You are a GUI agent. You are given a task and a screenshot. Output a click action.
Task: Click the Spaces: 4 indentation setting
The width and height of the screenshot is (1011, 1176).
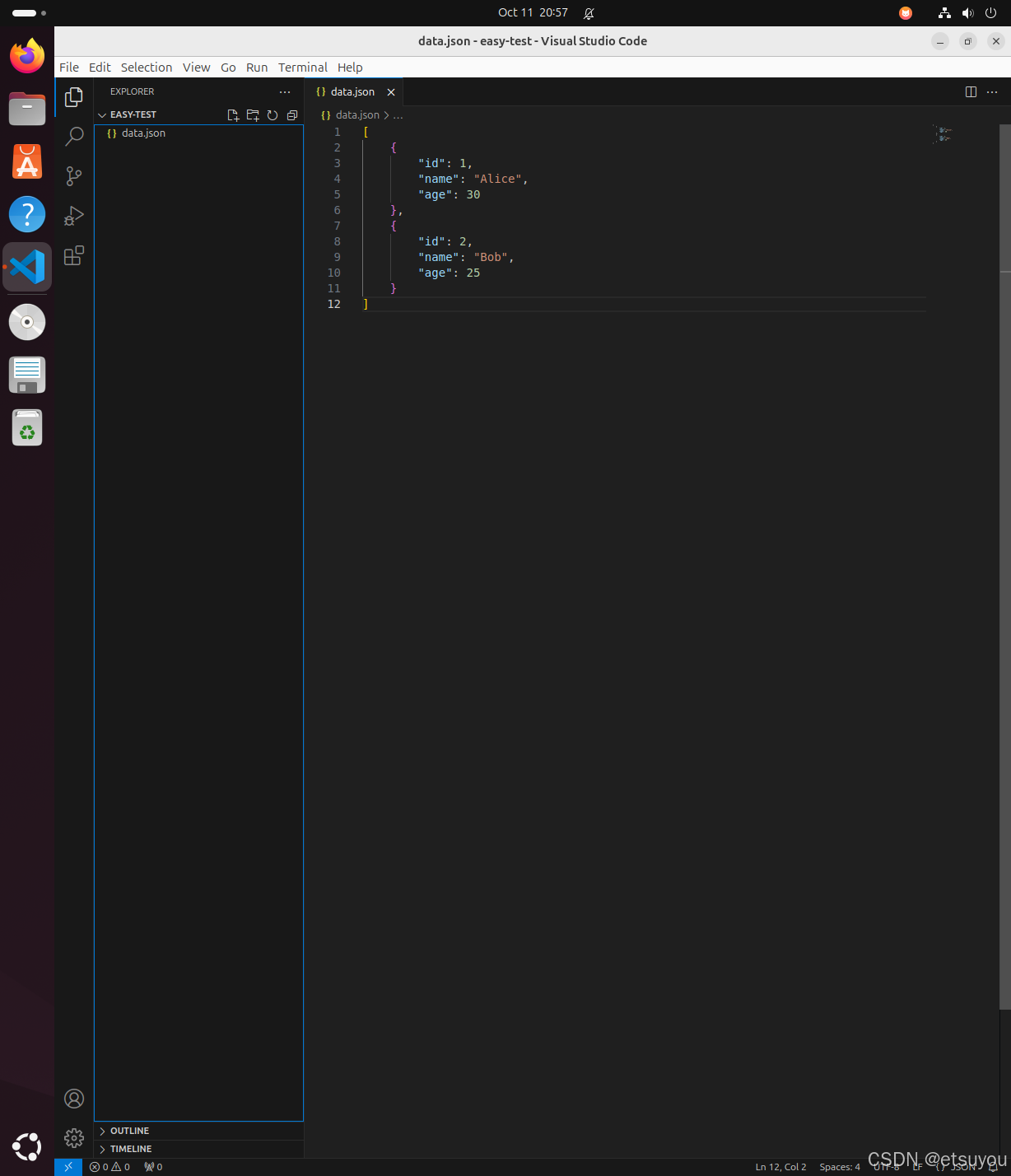pos(839,1167)
